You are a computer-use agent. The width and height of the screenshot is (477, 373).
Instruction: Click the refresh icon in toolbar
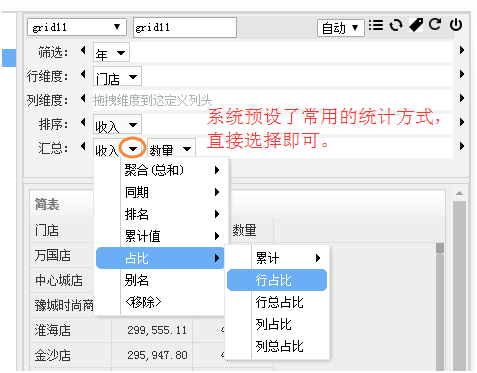[x=435, y=24]
